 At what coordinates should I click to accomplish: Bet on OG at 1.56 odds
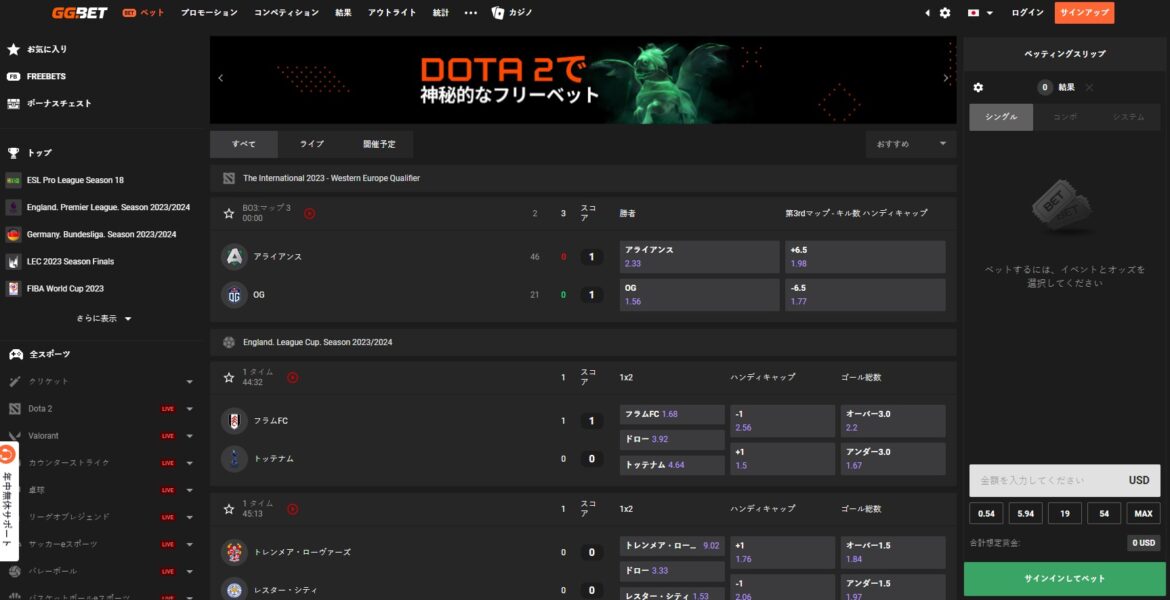click(700, 295)
